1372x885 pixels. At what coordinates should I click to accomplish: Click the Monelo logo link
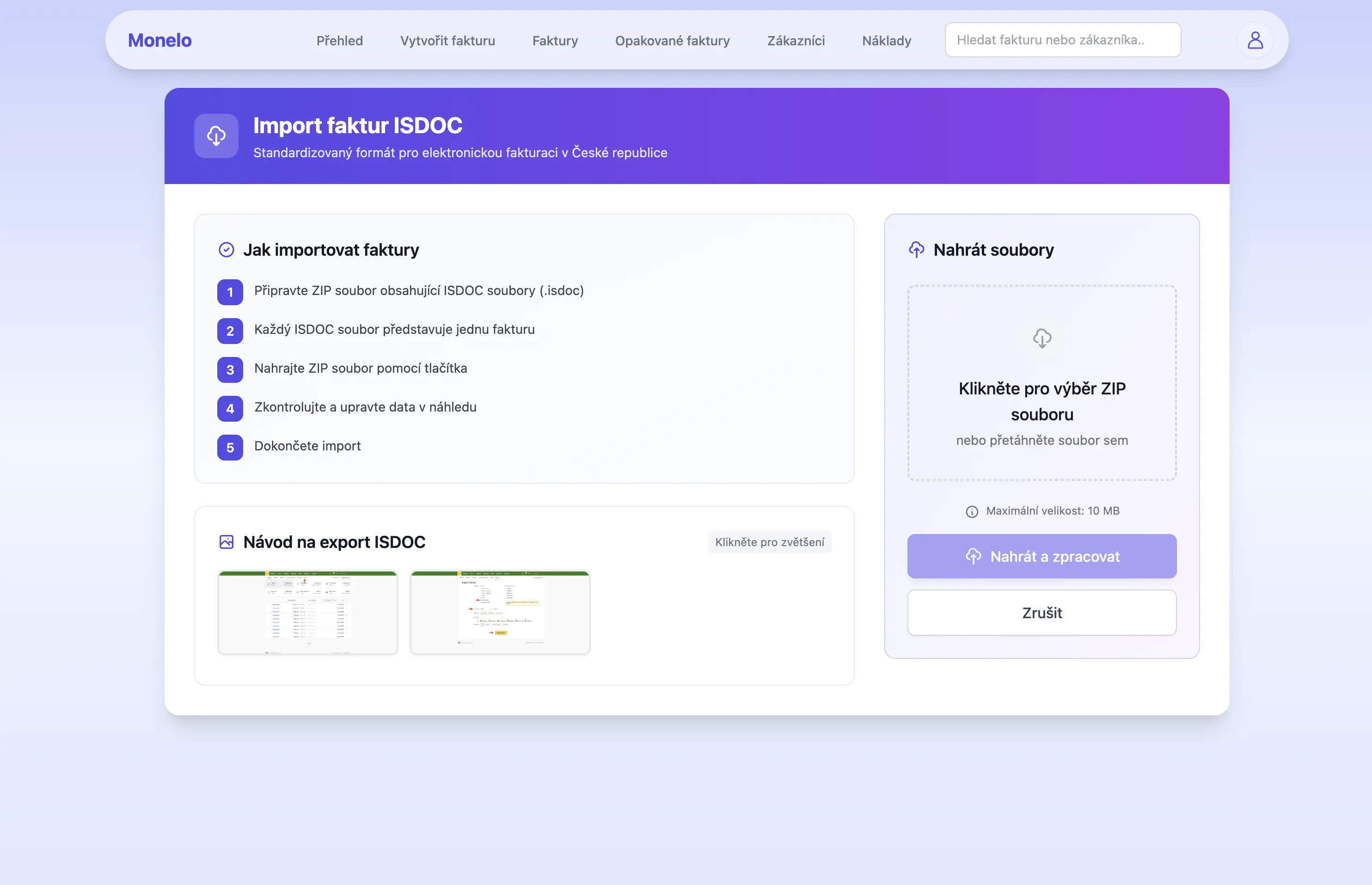(160, 40)
